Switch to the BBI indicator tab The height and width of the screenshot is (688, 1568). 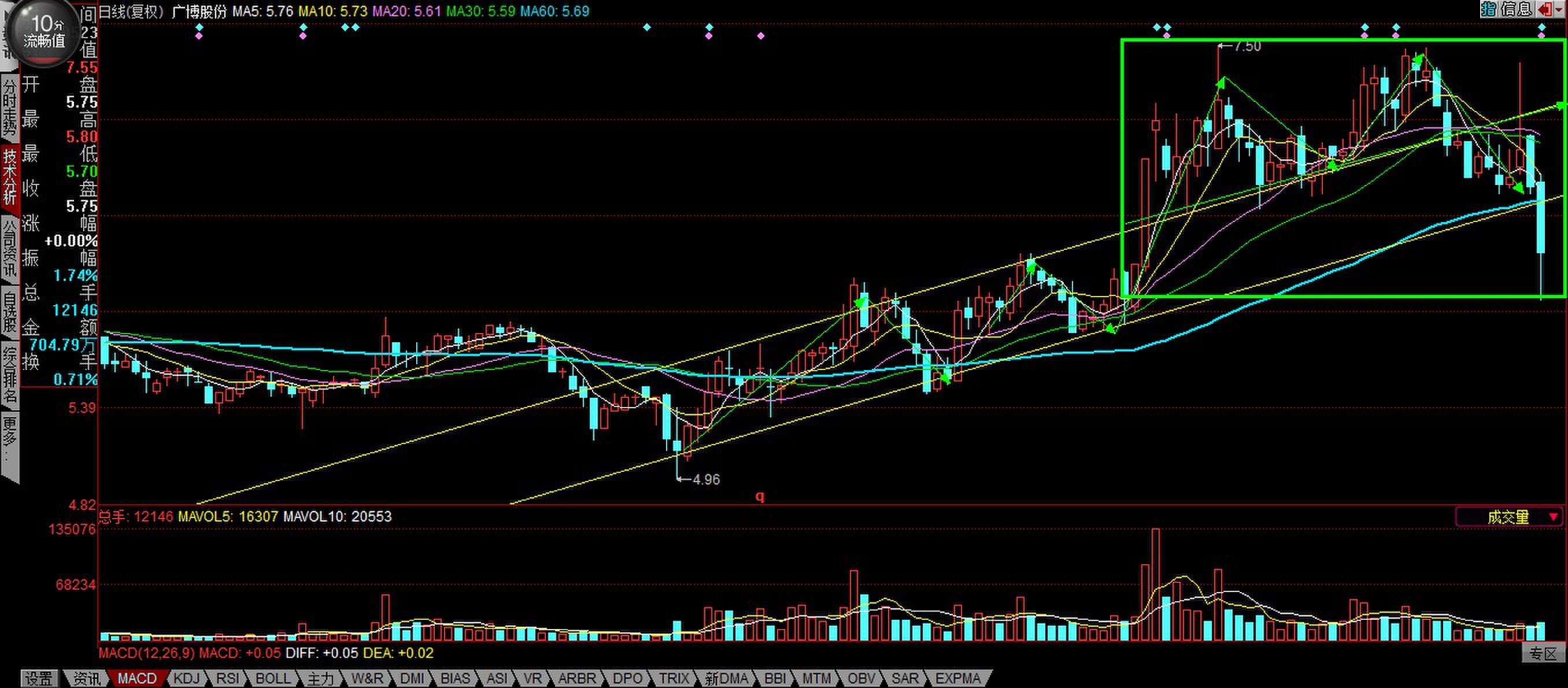pyautogui.click(x=775, y=678)
